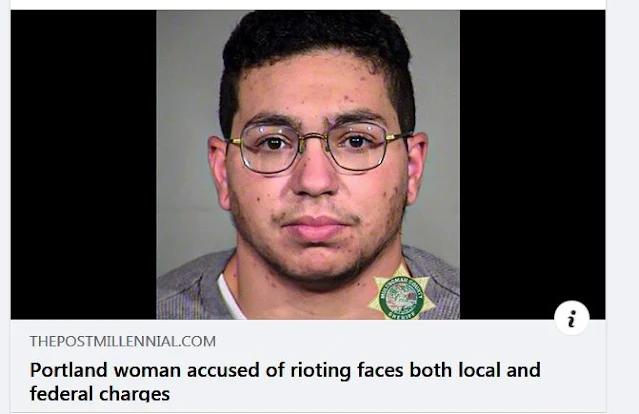Click the "federal charges" headline second line

[100, 394]
